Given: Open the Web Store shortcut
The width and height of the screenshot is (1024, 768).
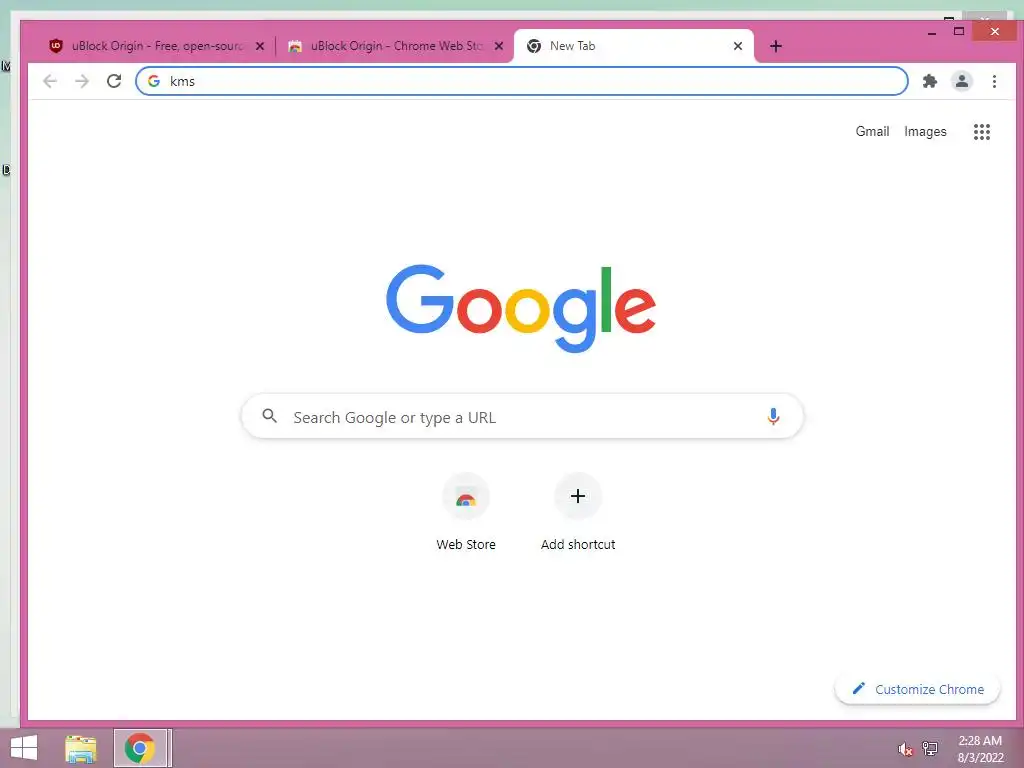Looking at the screenshot, I should [x=466, y=513].
